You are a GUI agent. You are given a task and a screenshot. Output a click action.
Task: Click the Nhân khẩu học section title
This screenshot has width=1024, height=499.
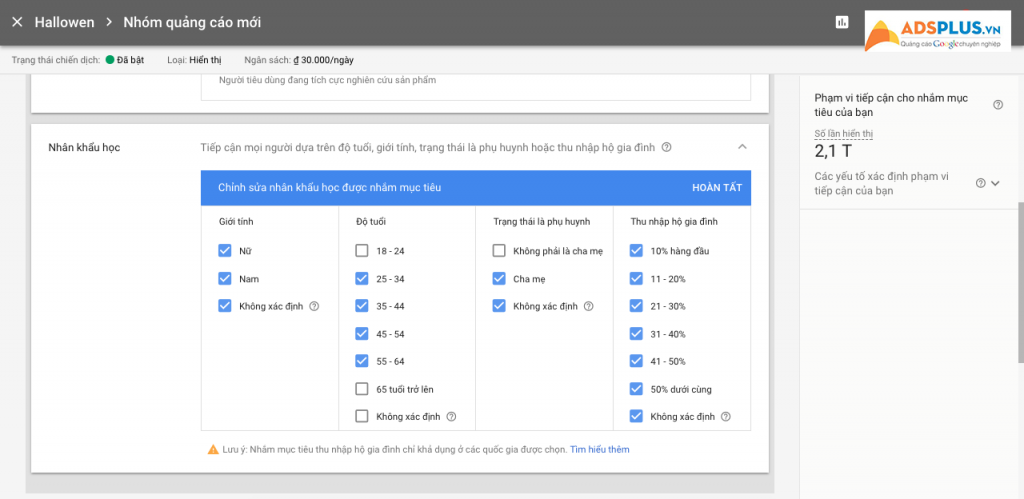click(x=84, y=148)
